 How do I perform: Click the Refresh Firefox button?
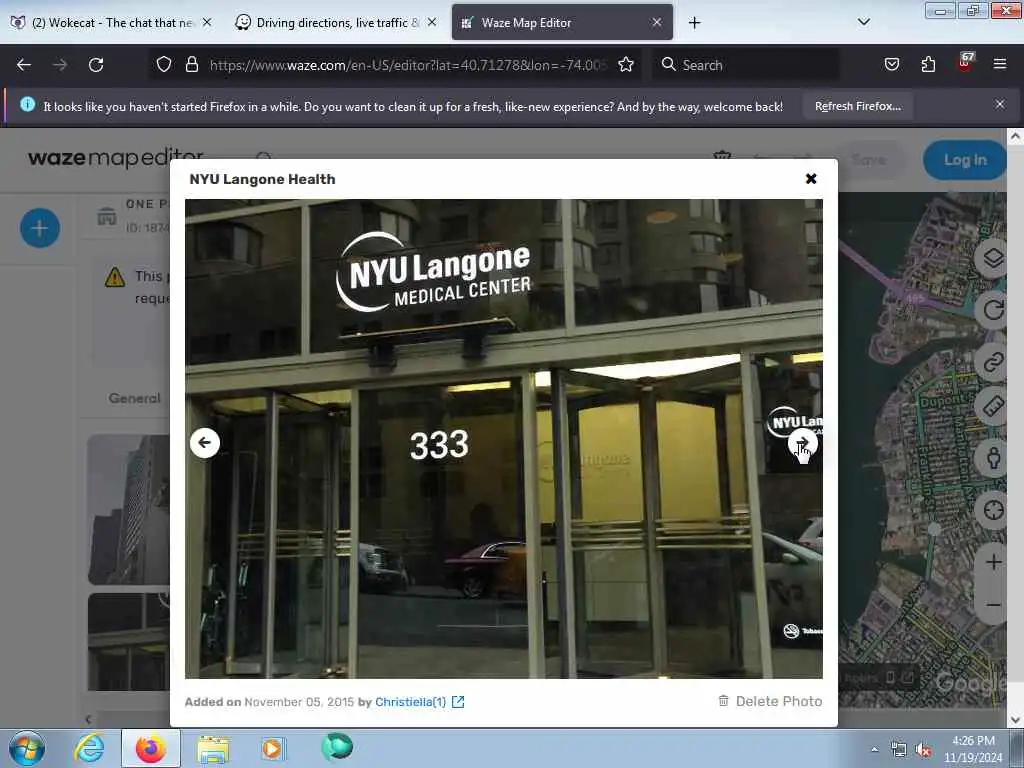[x=857, y=106]
